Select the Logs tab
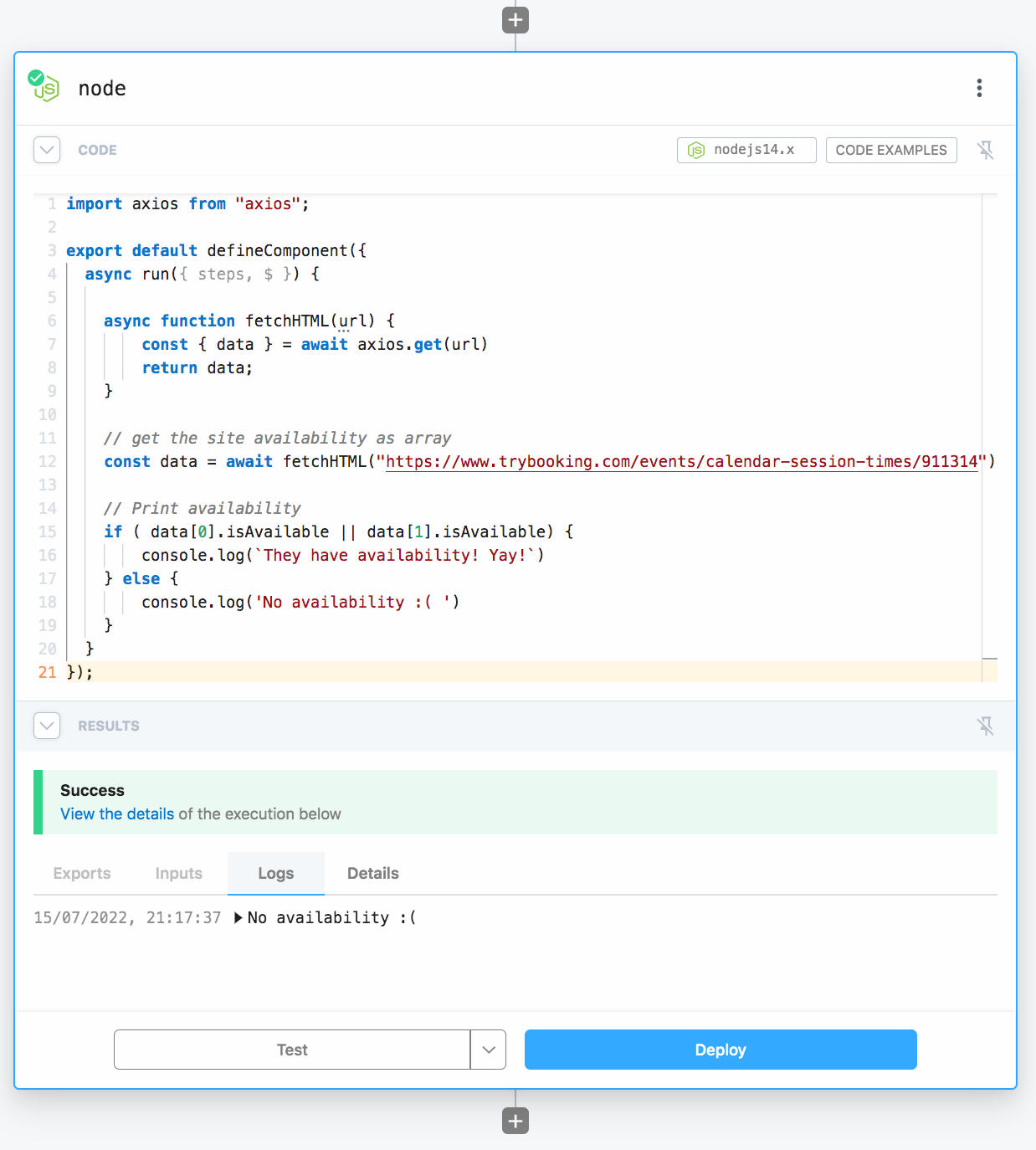Image resolution: width=1036 pixels, height=1150 pixels. [276, 873]
